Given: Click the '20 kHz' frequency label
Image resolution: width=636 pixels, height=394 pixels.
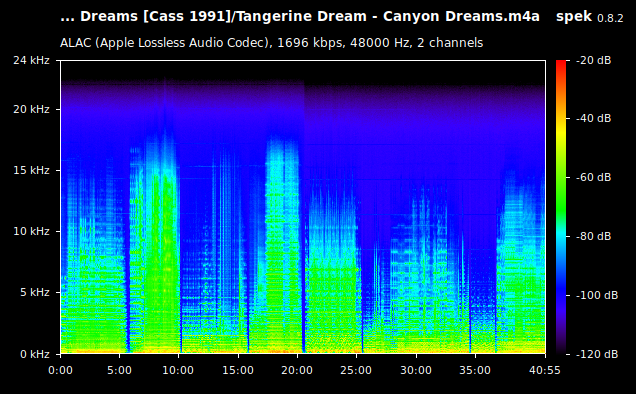Looking at the screenshot, I should point(31,110).
